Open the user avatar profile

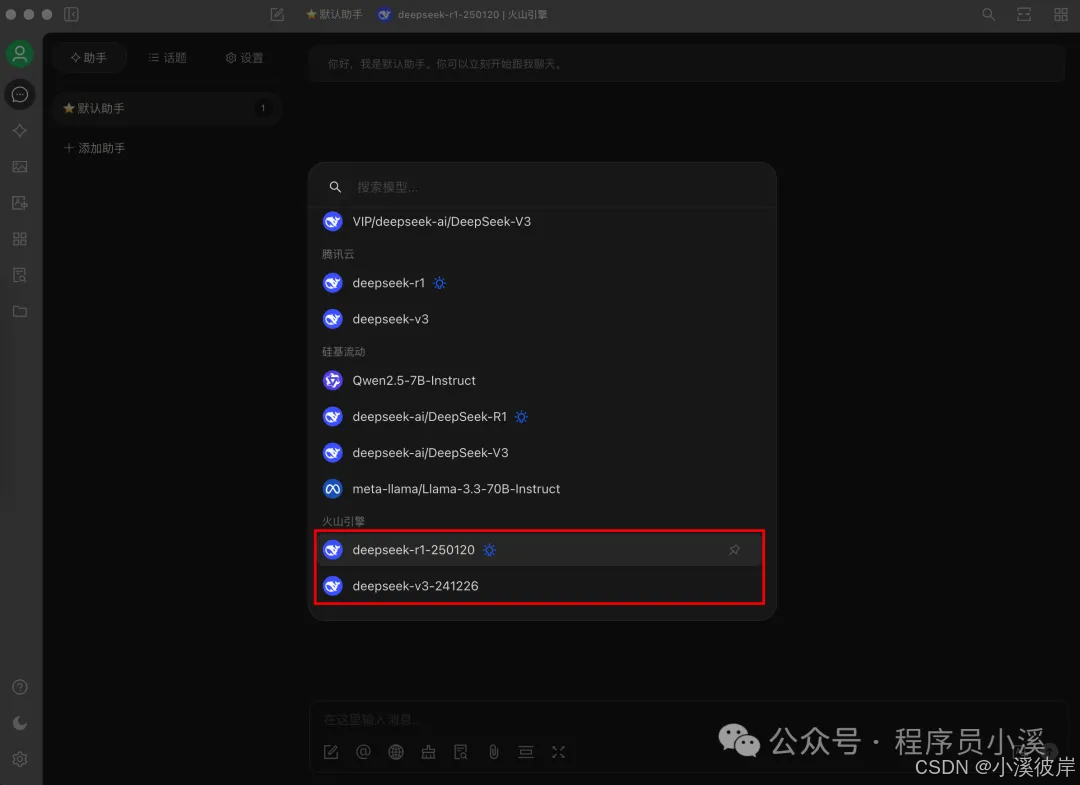pyautogui.click(x=20, y=54)
